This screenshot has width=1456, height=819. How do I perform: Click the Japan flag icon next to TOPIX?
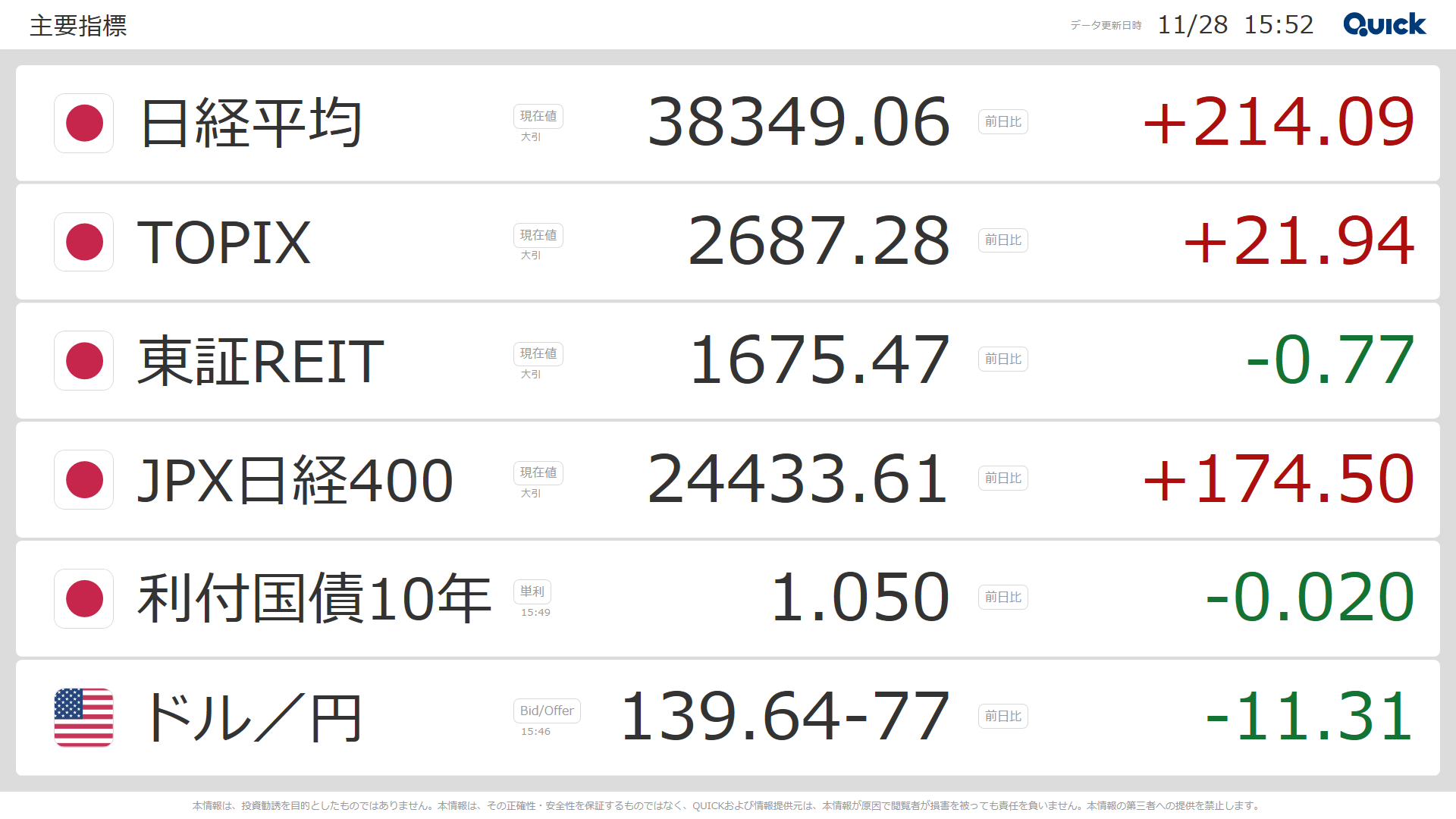pos(84,242)
